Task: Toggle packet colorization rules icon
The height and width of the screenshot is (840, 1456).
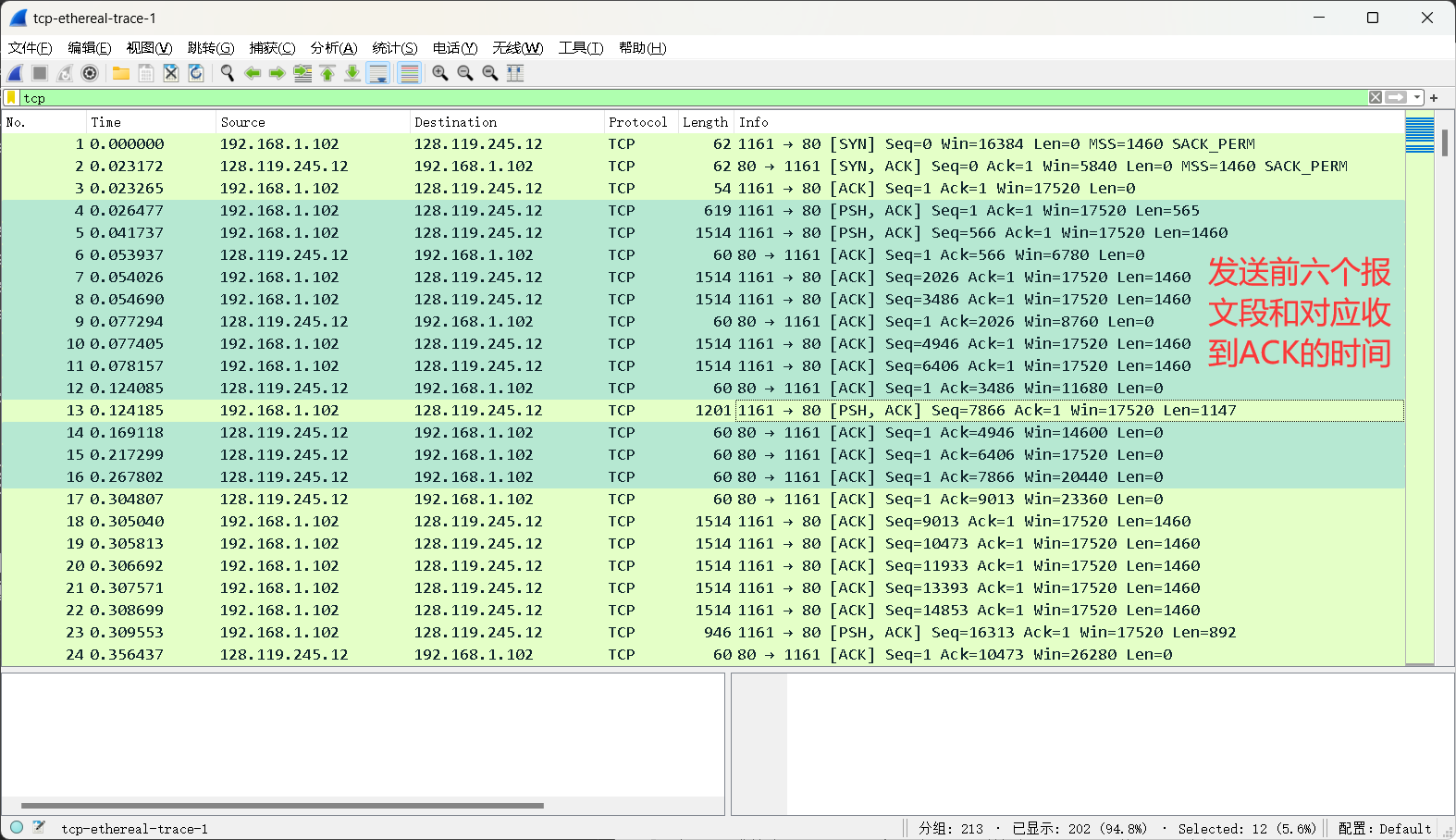Action: coord(409,73)
